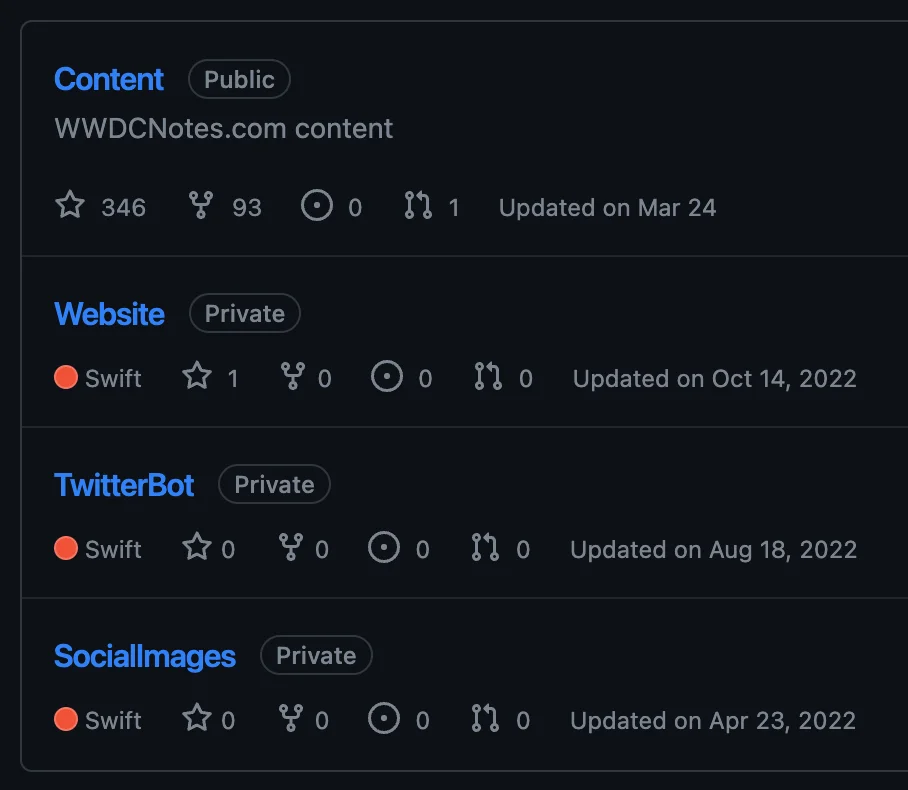The height and width of the screenshot is (790, 908).
Task: Click the fork icon on SocialImages
Action: click(294, 719)
